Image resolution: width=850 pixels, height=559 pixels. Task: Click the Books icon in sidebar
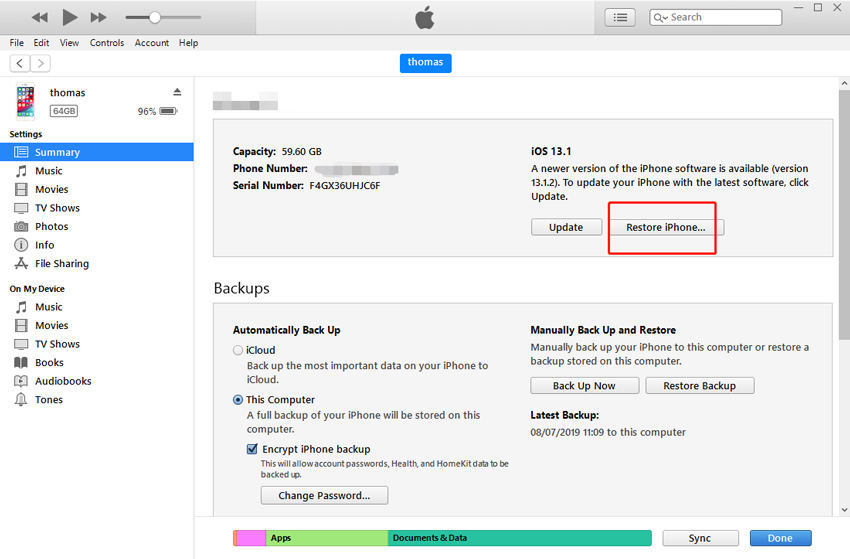[x=21, y=363]
